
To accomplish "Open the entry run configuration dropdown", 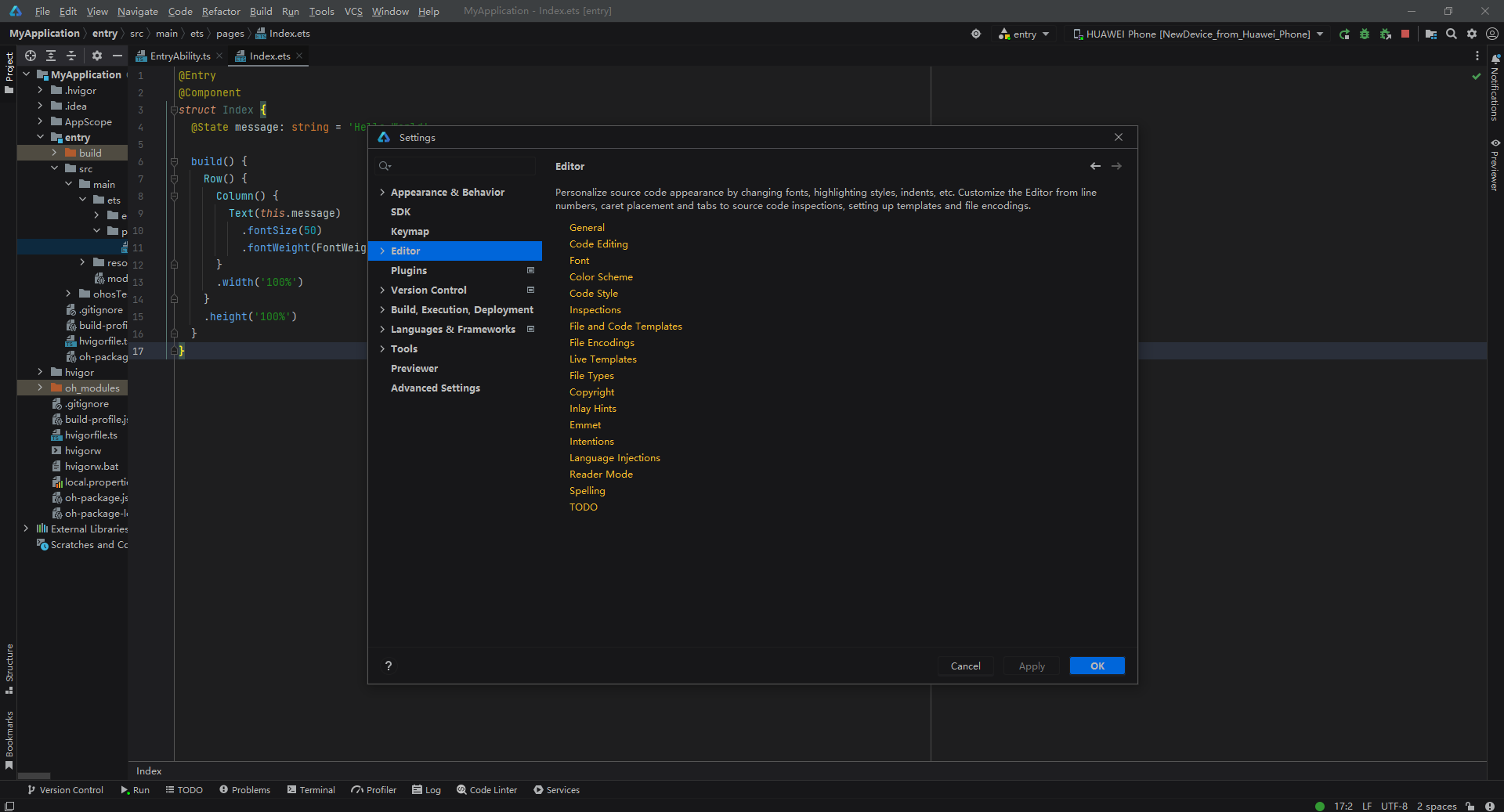I will coord(1025,34).
